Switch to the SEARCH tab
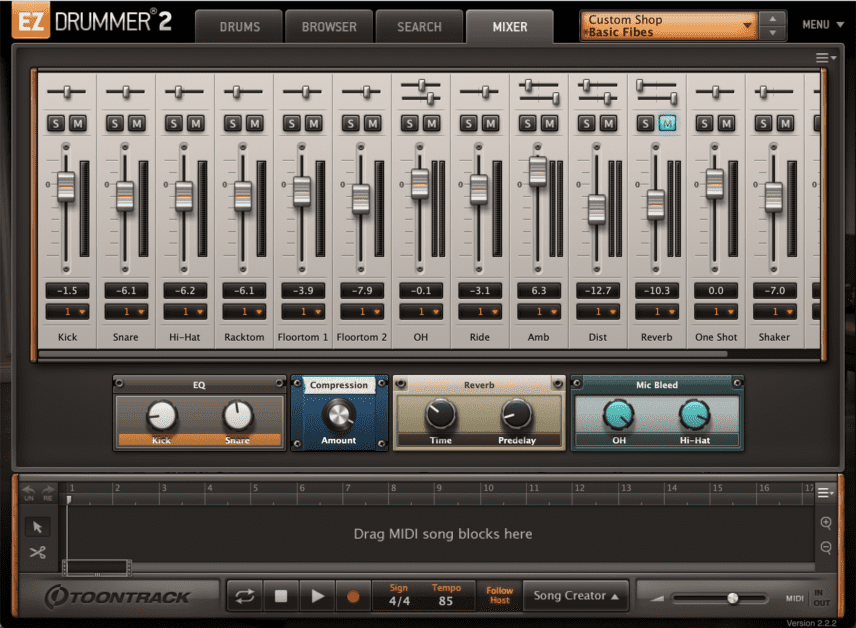856x628 pixels. click(419, 27)
